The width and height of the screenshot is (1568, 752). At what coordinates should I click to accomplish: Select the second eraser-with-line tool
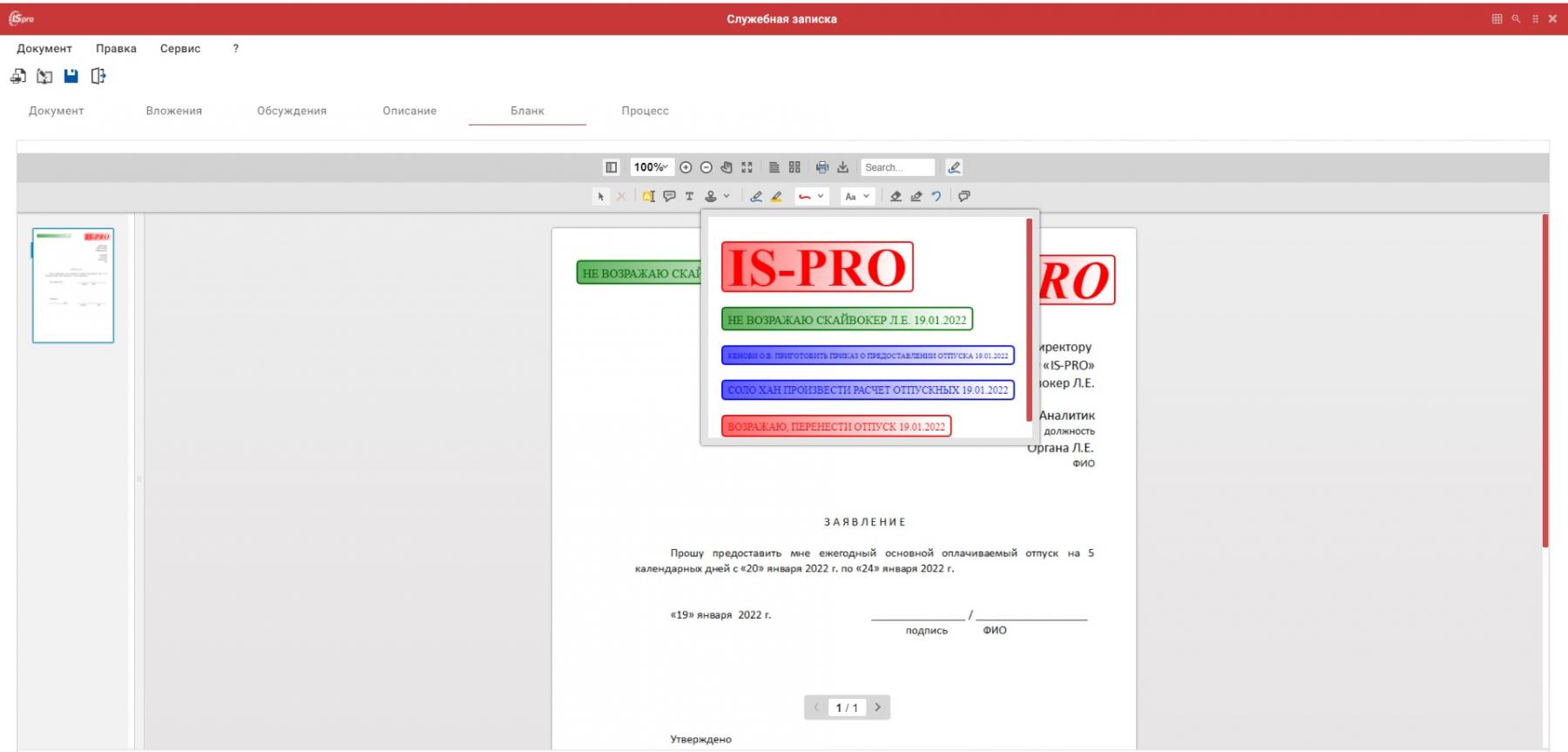[916, 196]
